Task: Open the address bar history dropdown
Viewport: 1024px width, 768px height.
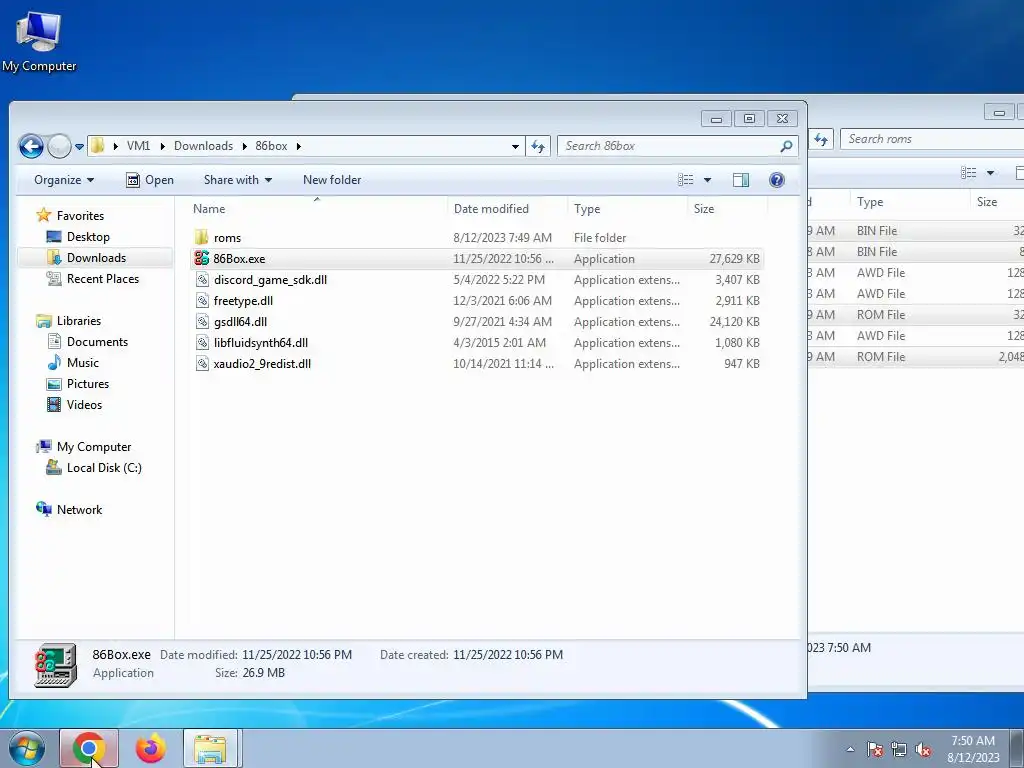Action: tap(515, 146)
